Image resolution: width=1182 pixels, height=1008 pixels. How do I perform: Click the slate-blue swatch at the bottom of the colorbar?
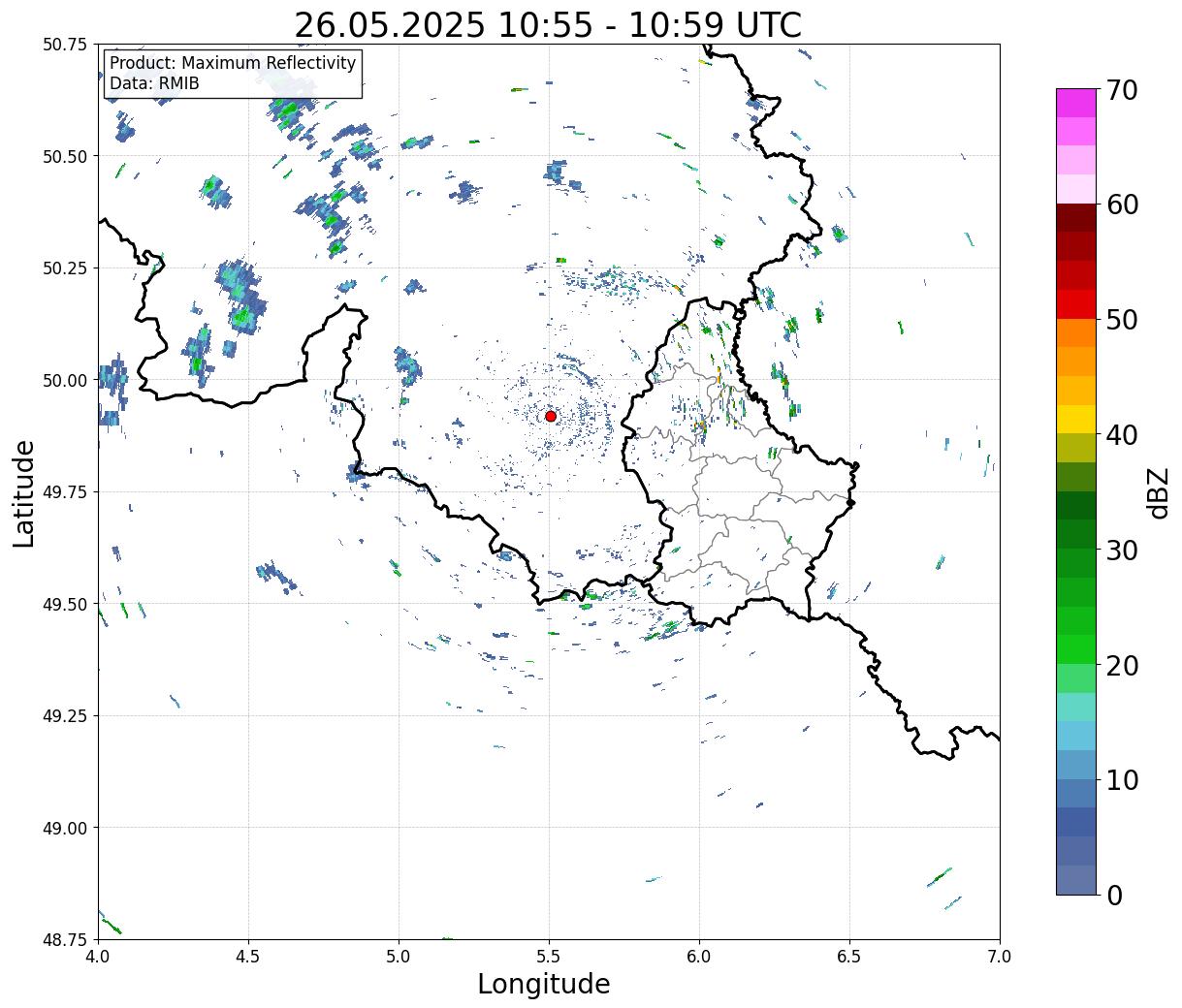(1076, 879)
